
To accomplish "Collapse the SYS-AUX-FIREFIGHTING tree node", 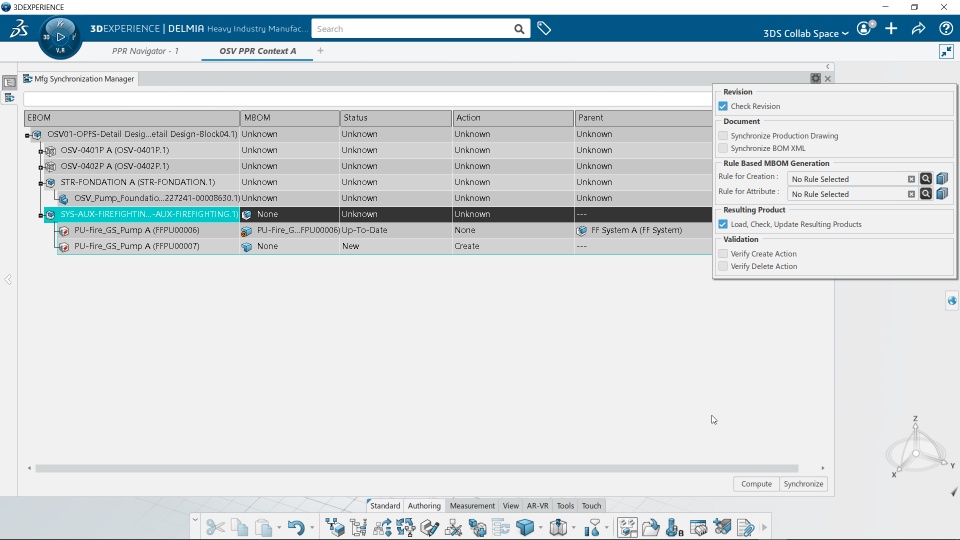I will [x=41, y=215].
